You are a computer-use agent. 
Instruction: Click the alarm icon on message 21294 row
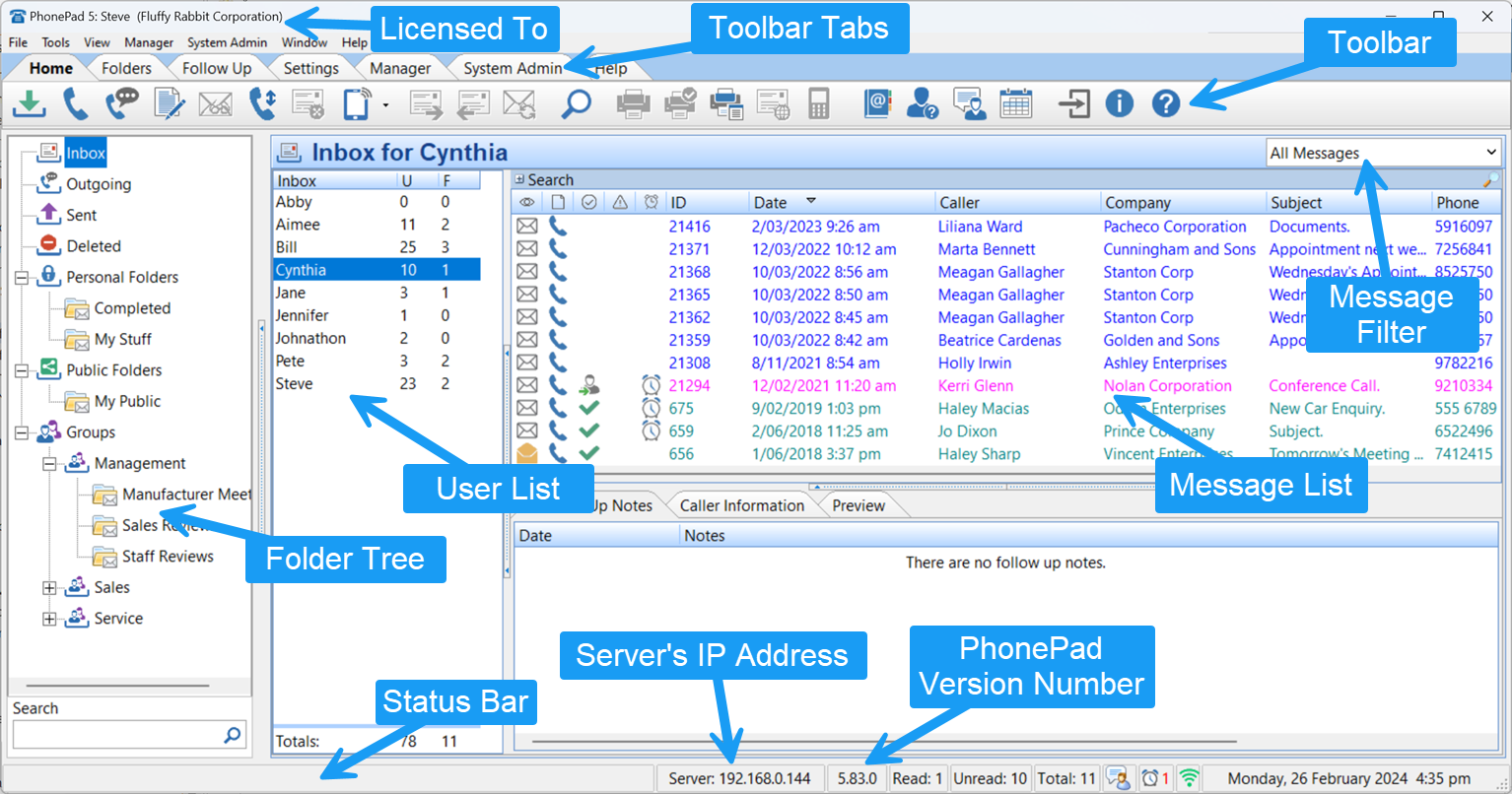tap(651, 385)
